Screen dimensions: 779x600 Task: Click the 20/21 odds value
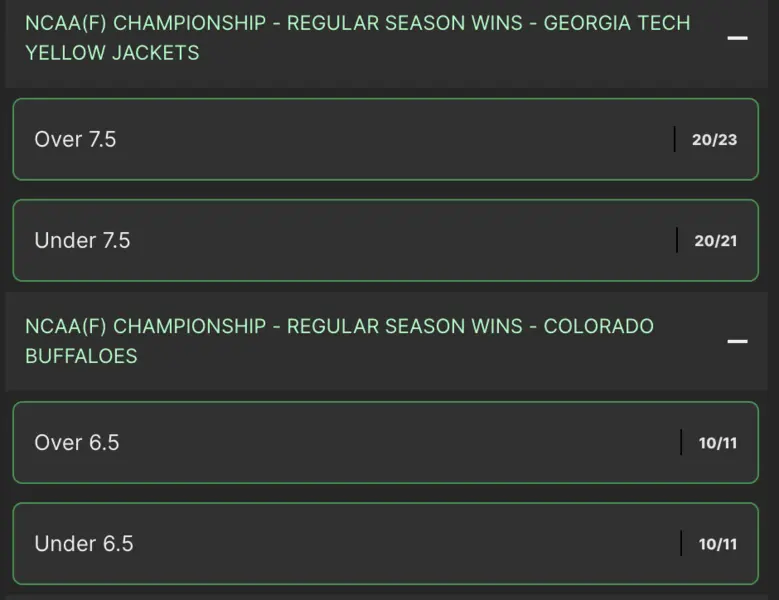(x=715, y=241)
